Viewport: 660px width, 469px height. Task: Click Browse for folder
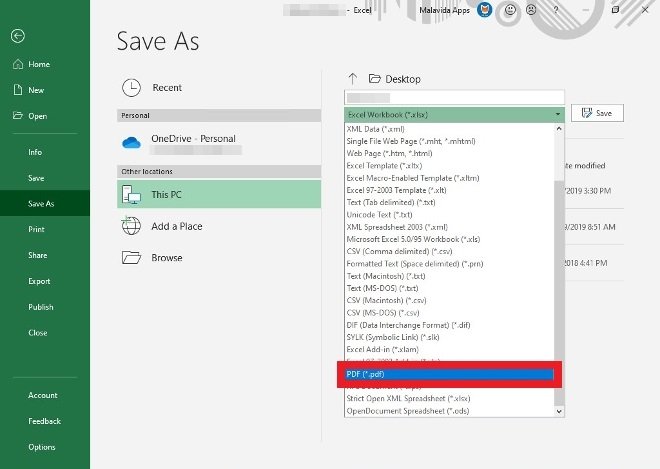click(x=219, y=258)
